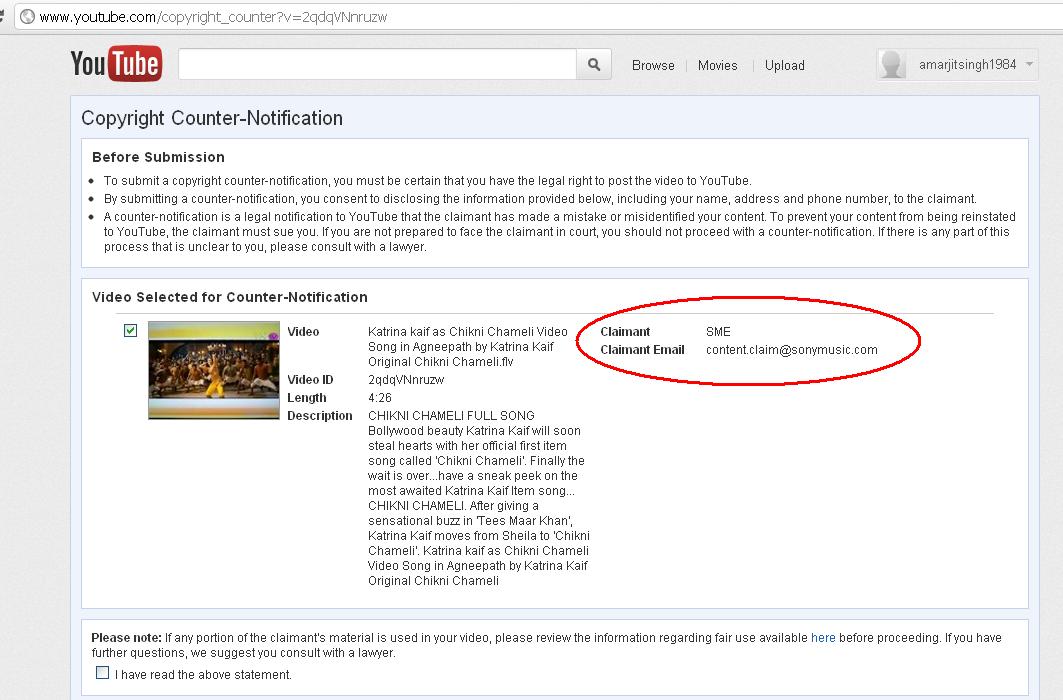
Task: Click the user avatar picture
Action: (892, 65)
